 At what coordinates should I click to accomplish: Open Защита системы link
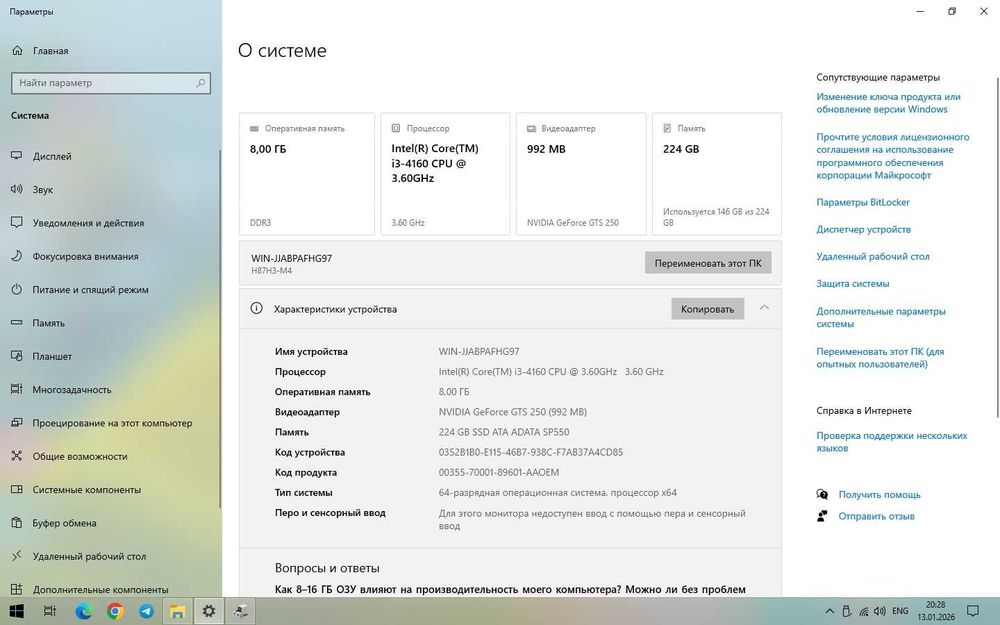coord(853,283)
